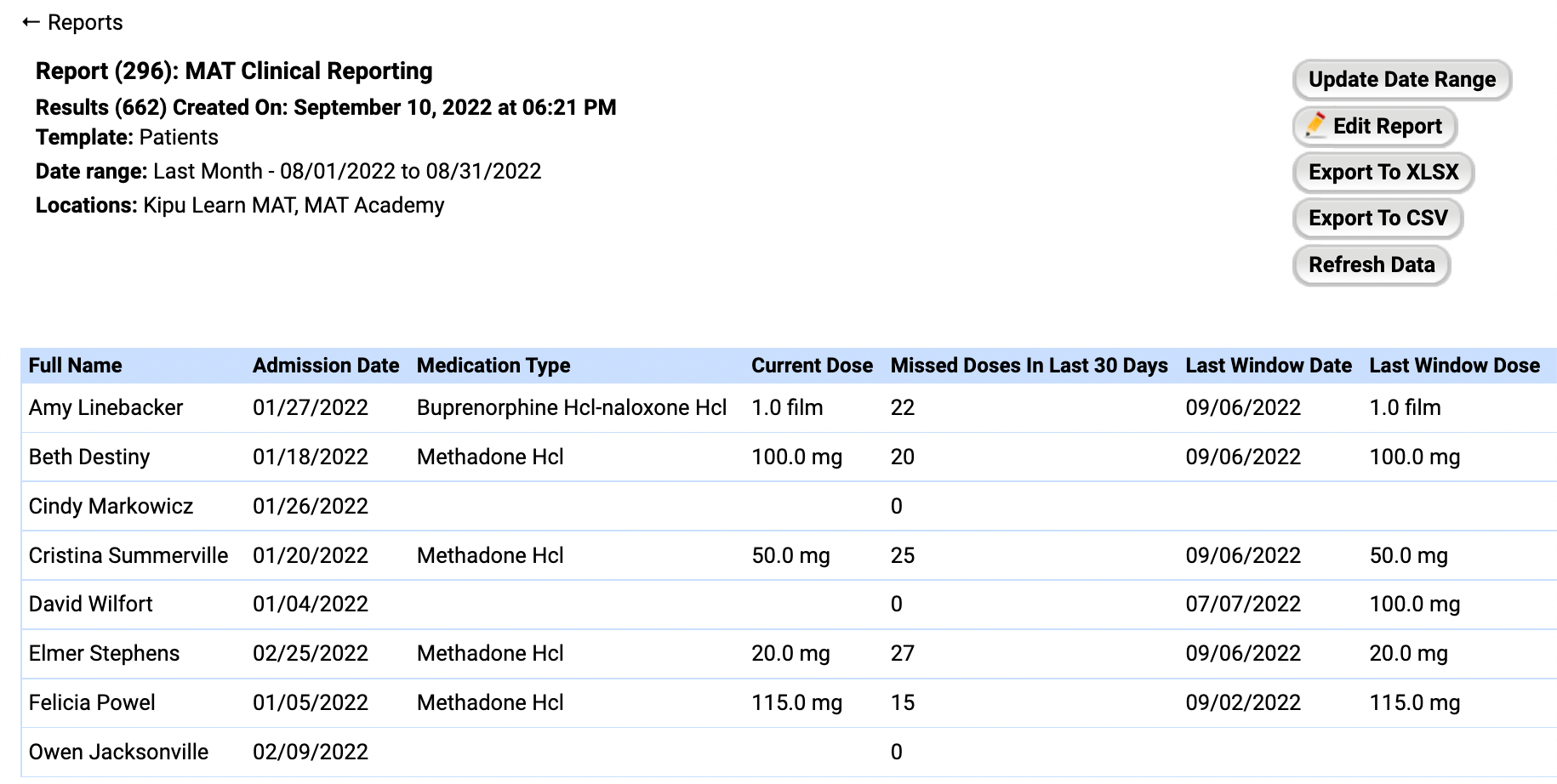Select David Wilfort's row

tap(90, 604)
